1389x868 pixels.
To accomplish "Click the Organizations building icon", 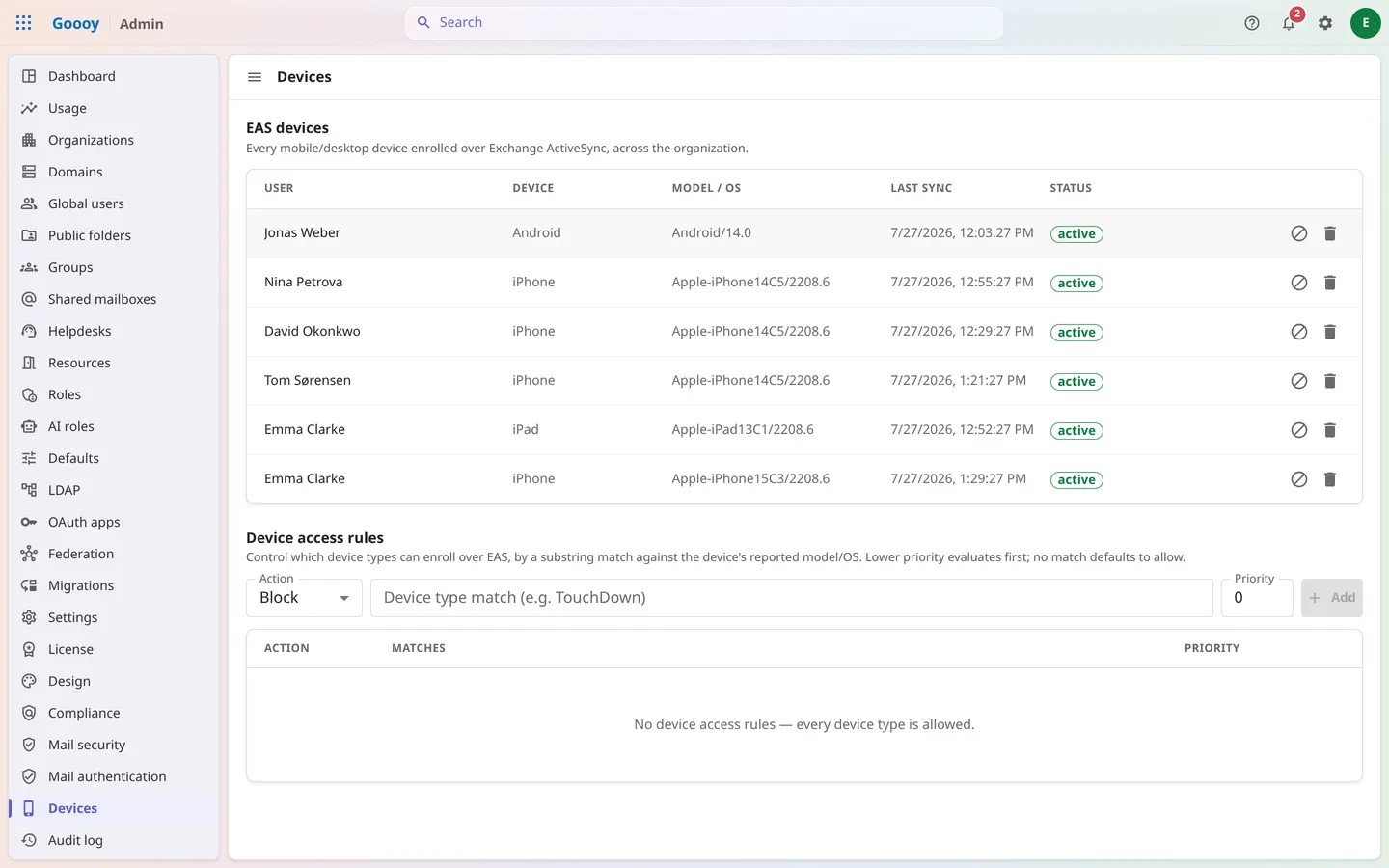I will 29,140.
